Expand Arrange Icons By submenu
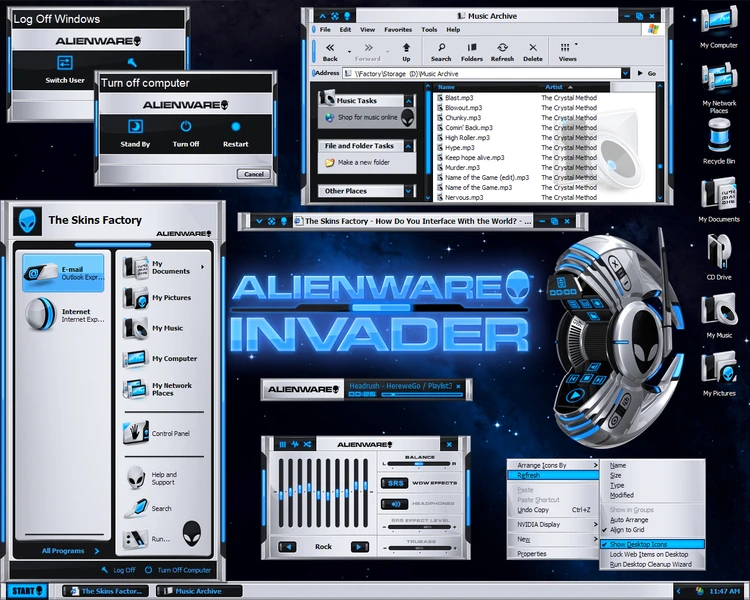This screenshot has width=750, height=600. (553, 465)
